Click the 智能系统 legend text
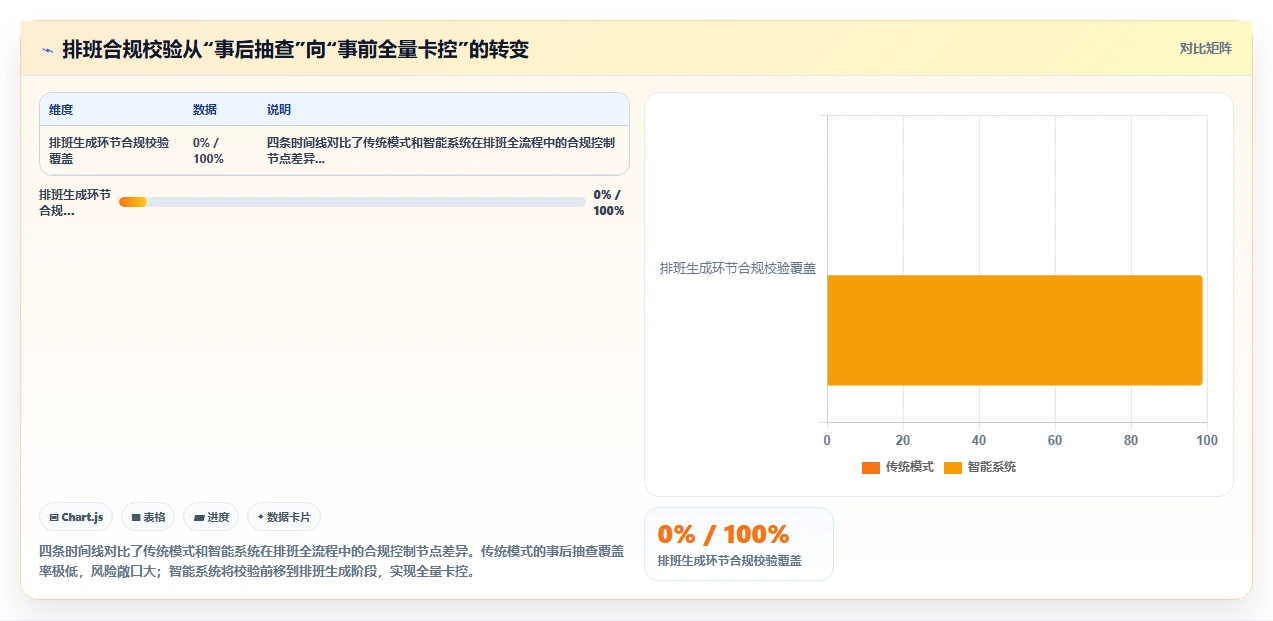The height and width of the screenshot is (621, 1273). pyautogui.click(x=991, y=468)
